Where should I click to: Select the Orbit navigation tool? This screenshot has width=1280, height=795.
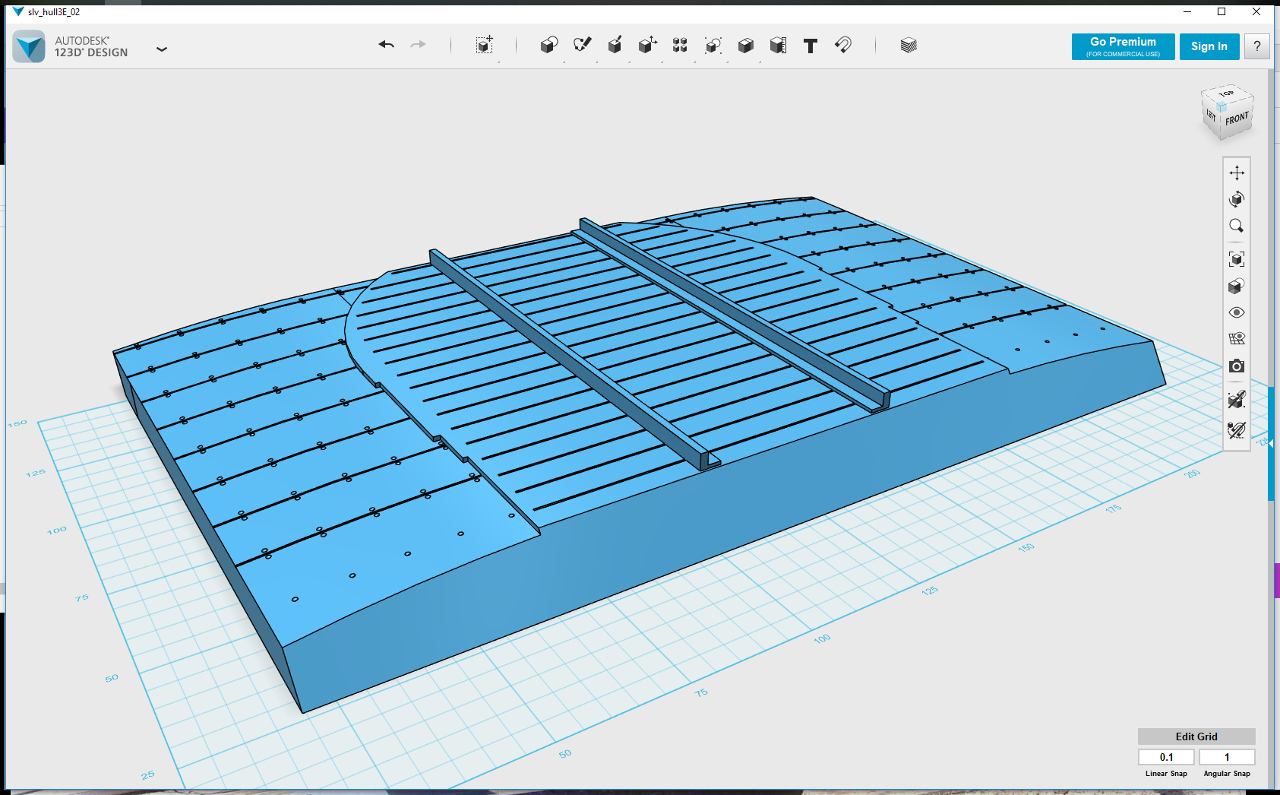coord(1237,199)
